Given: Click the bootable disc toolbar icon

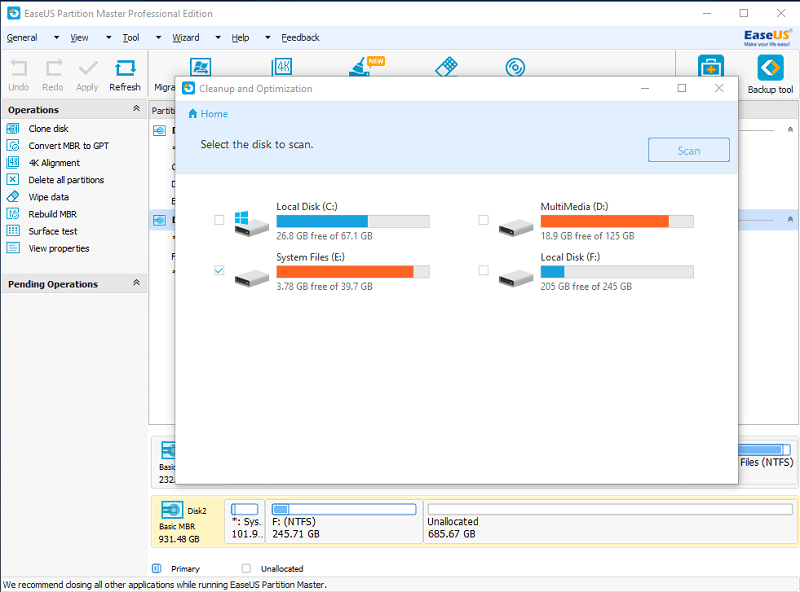Looking at the screenshot, I should 515,67.
